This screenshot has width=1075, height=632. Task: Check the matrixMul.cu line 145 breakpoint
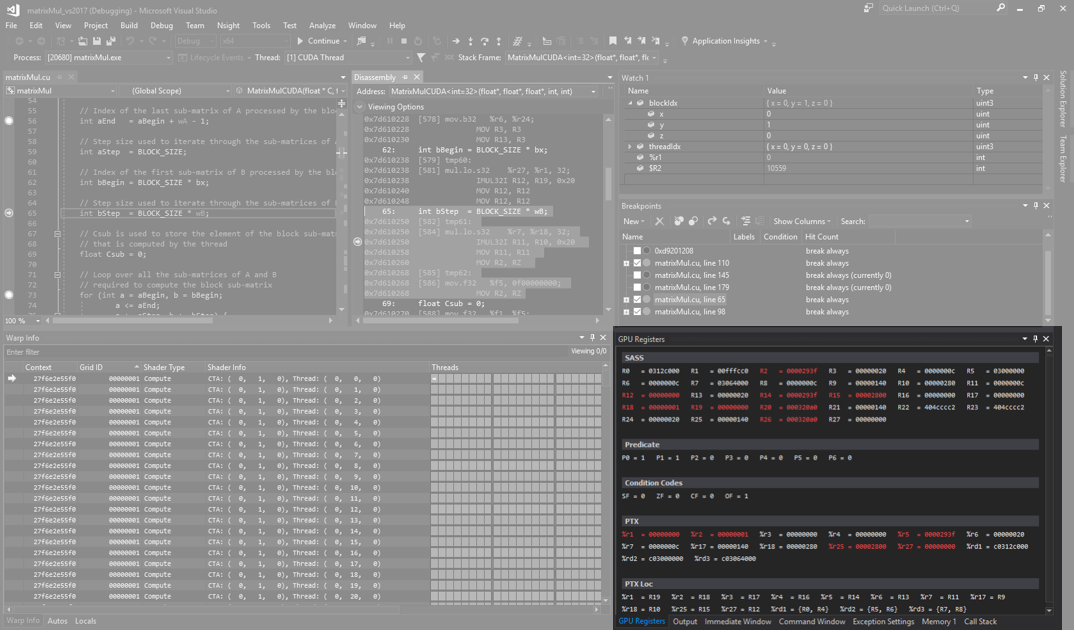[637, 276]
